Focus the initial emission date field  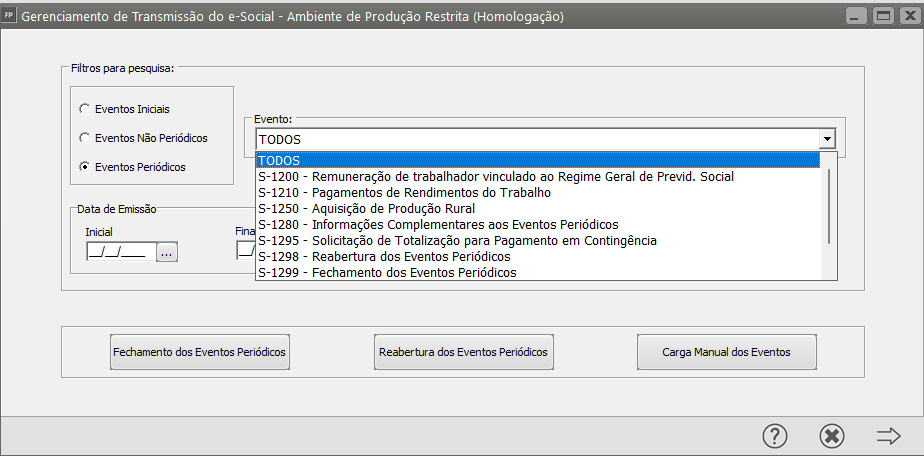coord(117,252)
